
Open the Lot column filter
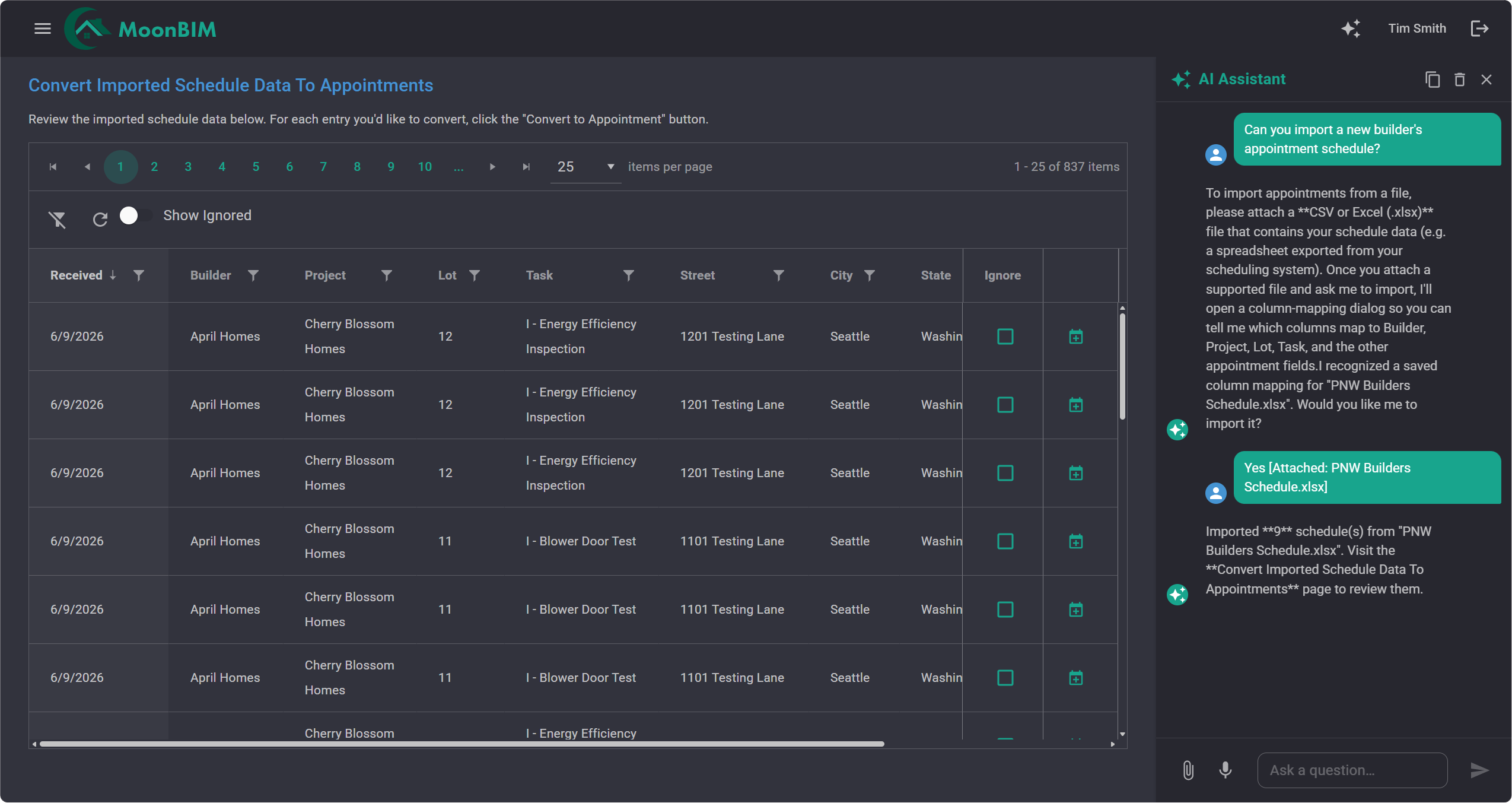click(x=475, y=275)
